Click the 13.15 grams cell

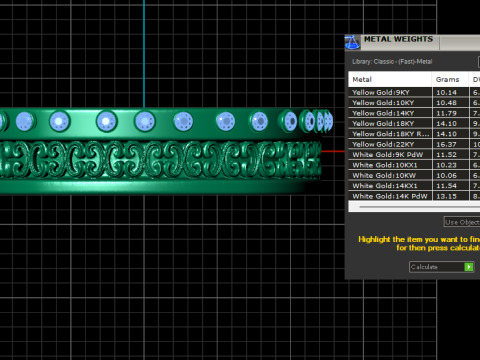pyautogui.click(x=450, y=196)
